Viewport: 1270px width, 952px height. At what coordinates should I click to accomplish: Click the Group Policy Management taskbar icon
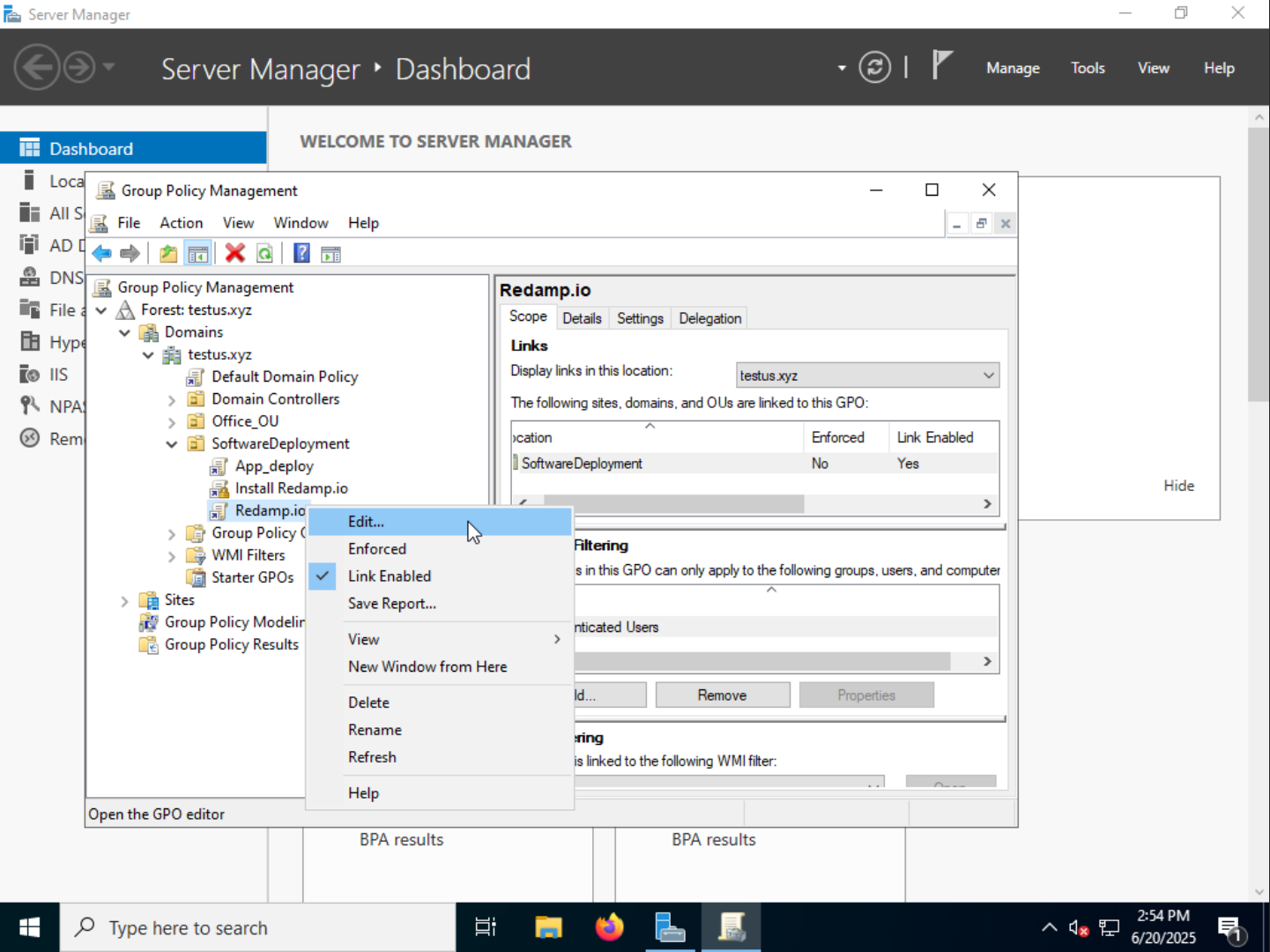point(732,927)
